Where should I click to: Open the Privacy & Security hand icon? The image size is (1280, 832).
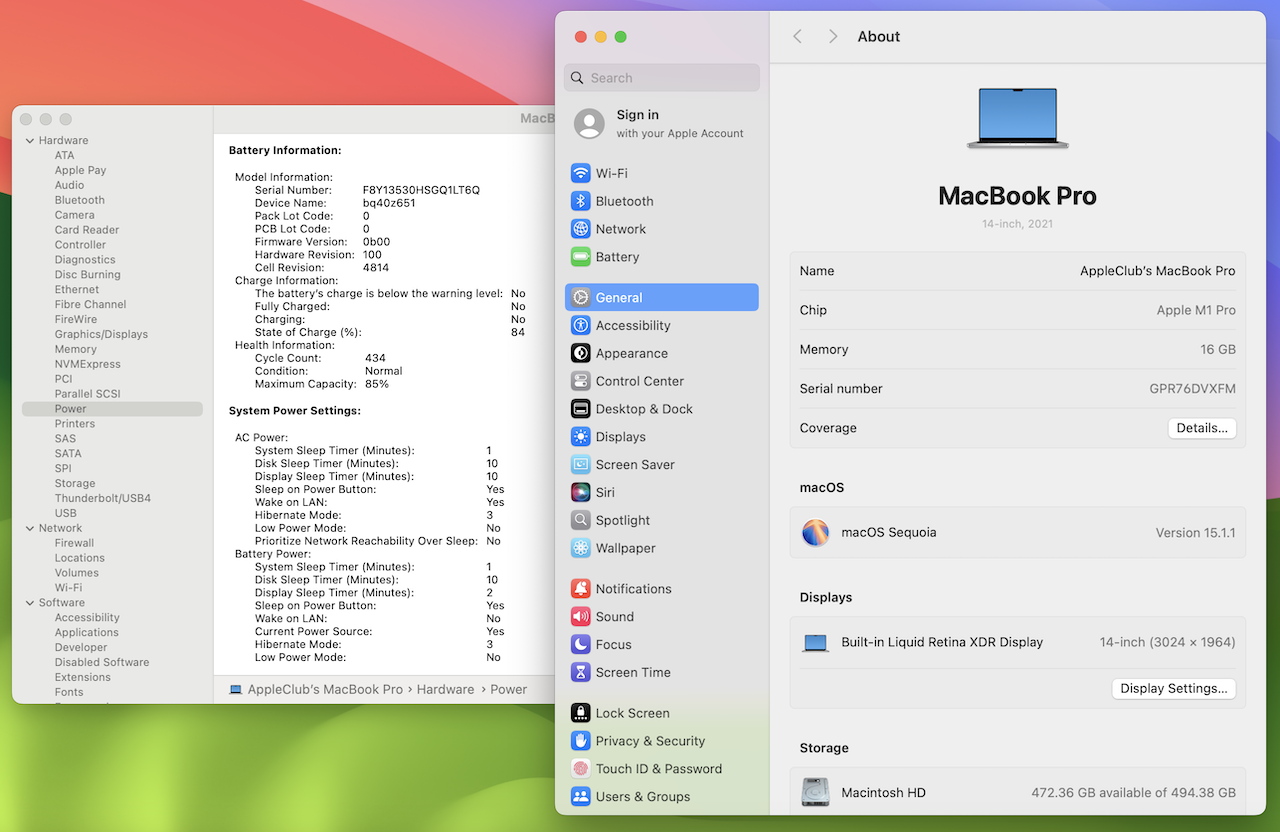[x=581, y=741]
